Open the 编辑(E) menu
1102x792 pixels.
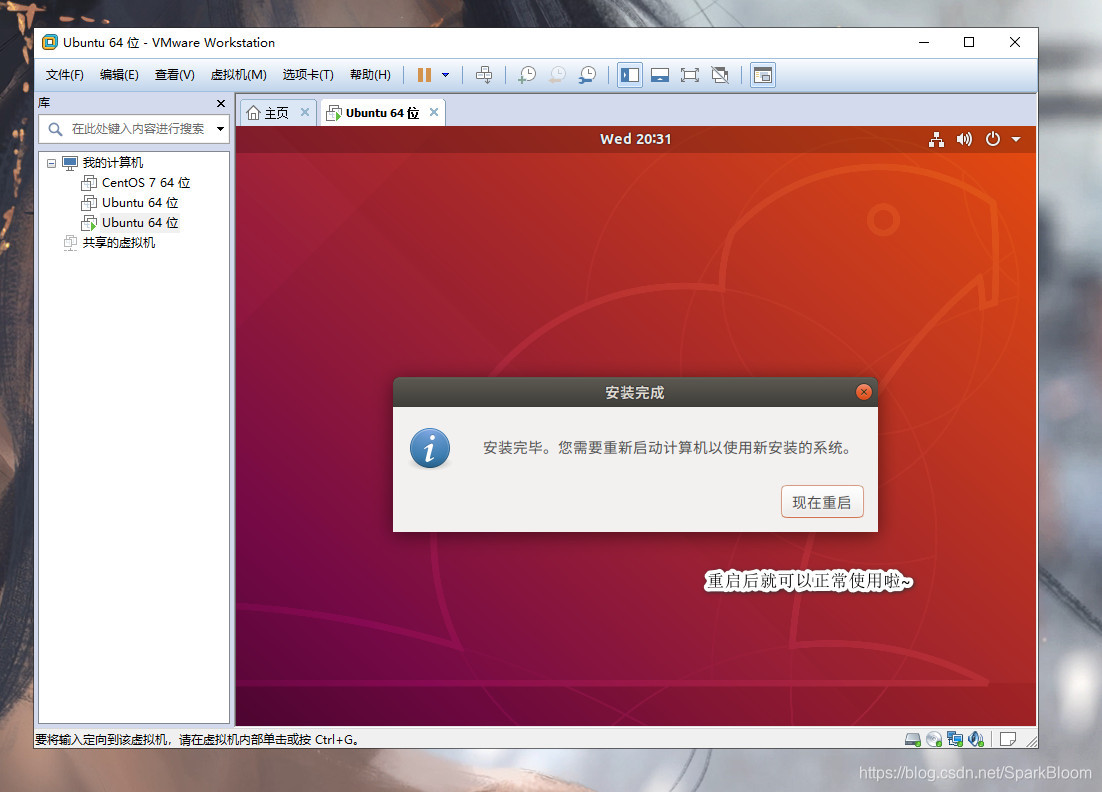(x=119, y=75)
